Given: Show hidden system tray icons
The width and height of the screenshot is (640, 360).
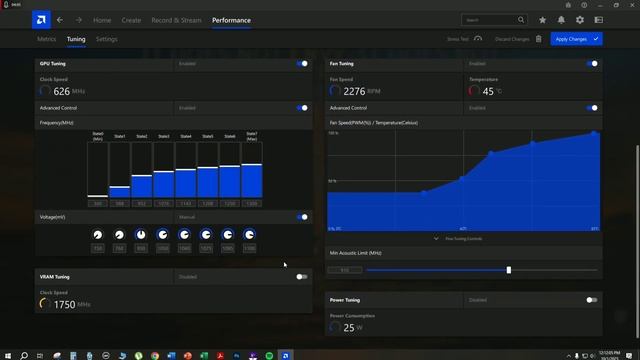Looking at the screenshot, I should tap(569, 356).
